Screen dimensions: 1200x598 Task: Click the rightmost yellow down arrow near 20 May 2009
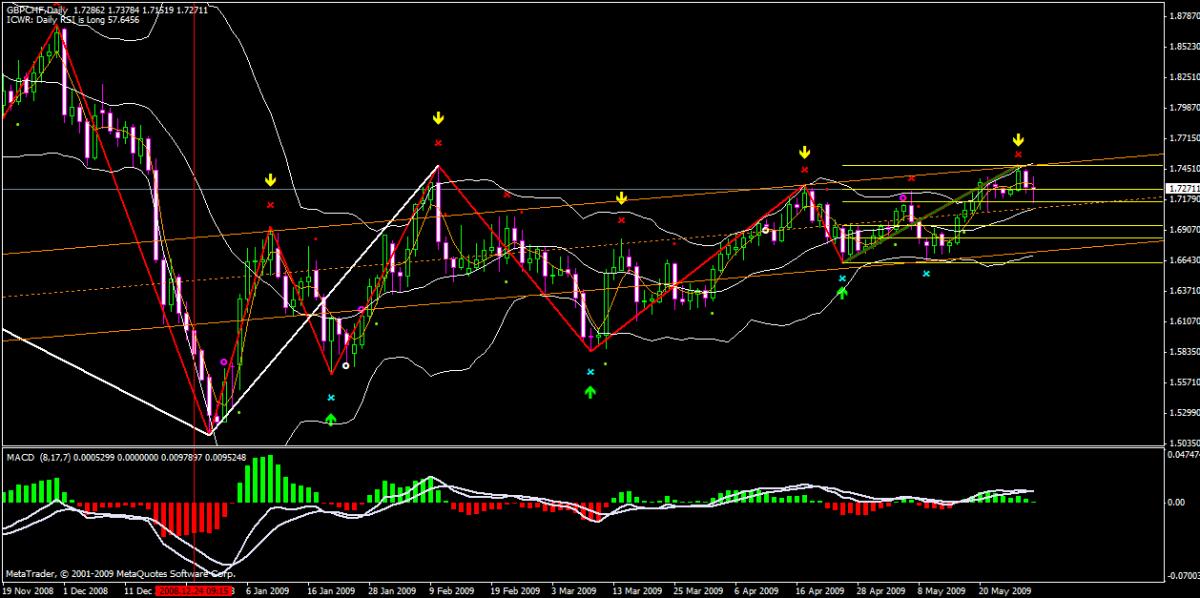click(1017, 139)
